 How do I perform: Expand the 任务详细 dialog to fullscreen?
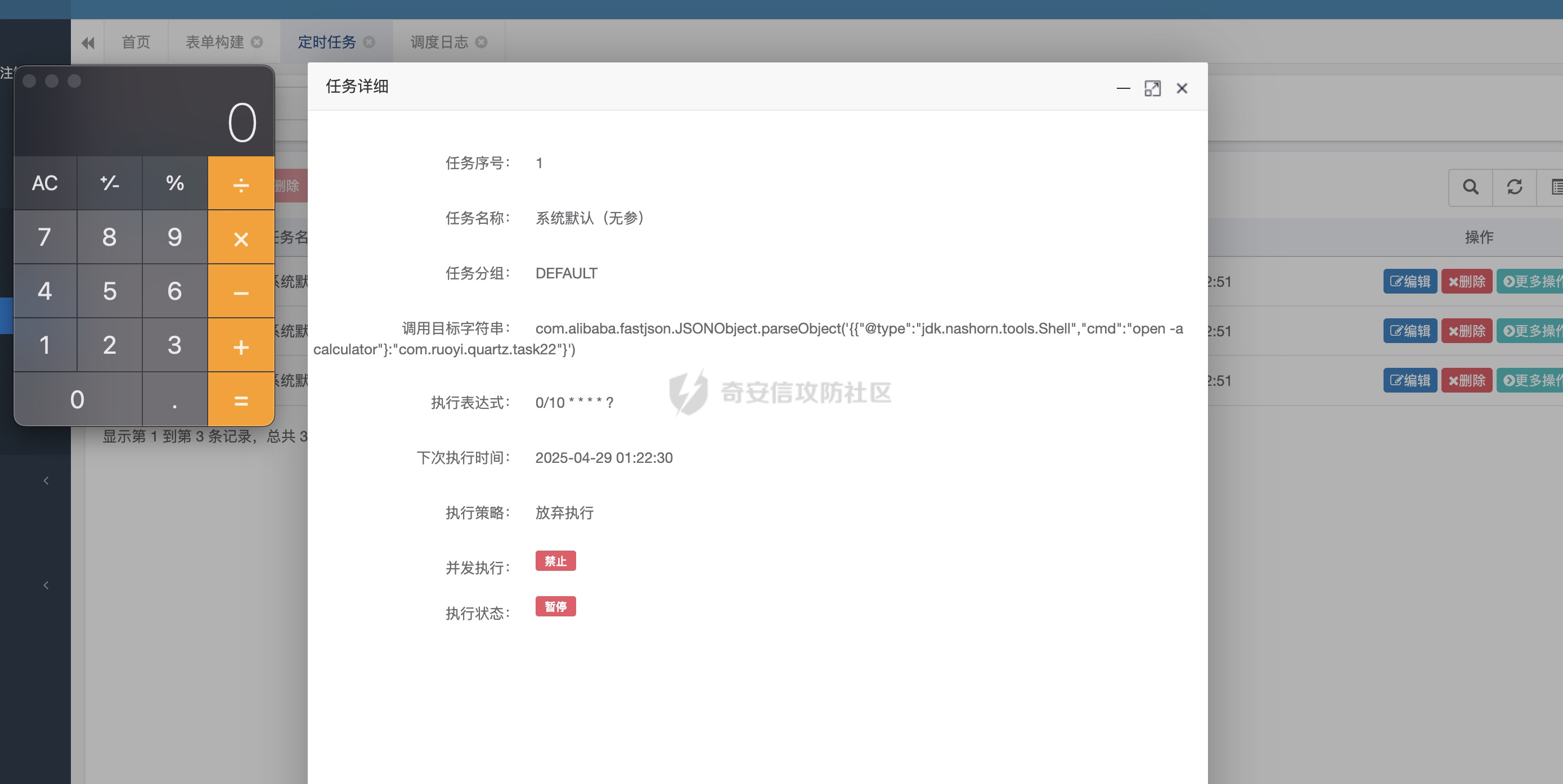point(1152,88)
